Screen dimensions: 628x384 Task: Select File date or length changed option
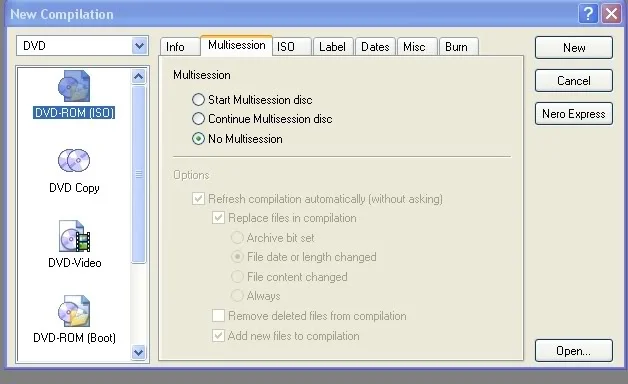[x=237, y=257]
